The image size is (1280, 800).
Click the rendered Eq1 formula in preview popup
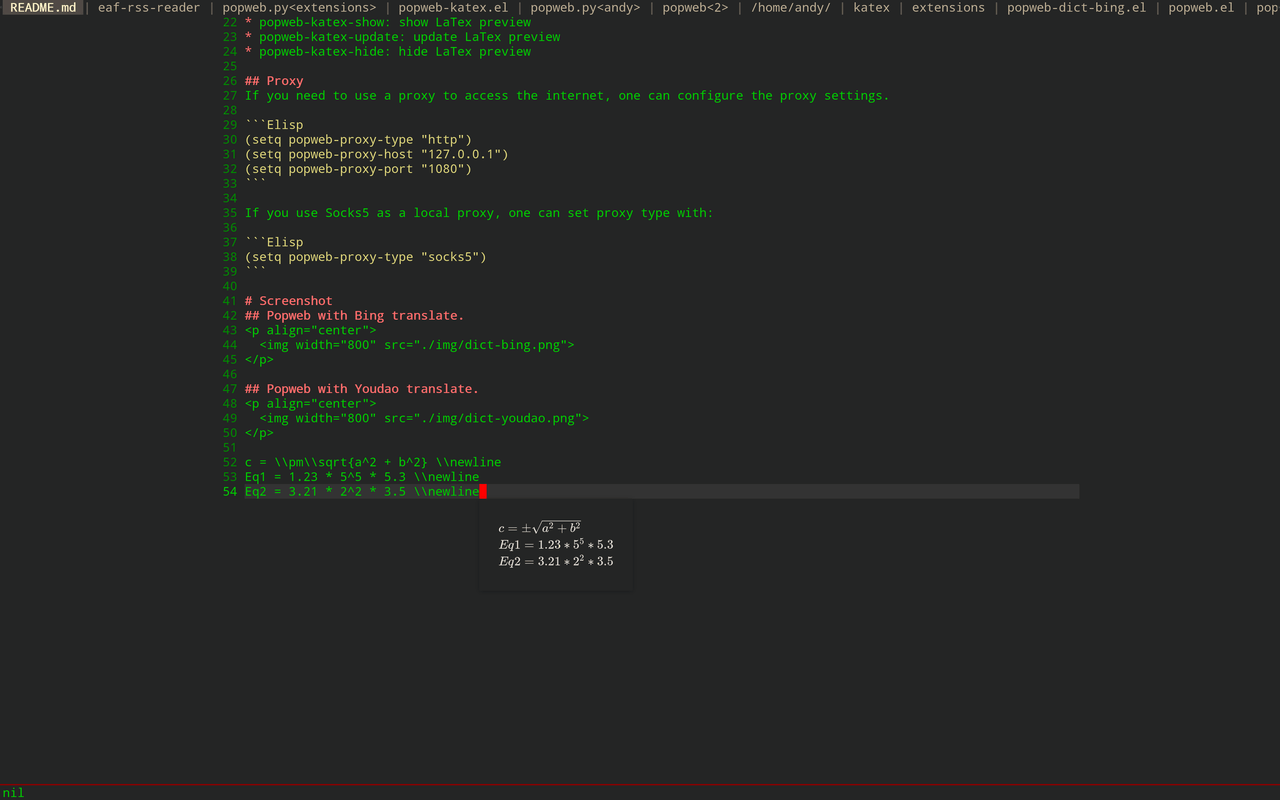point(556,544)
